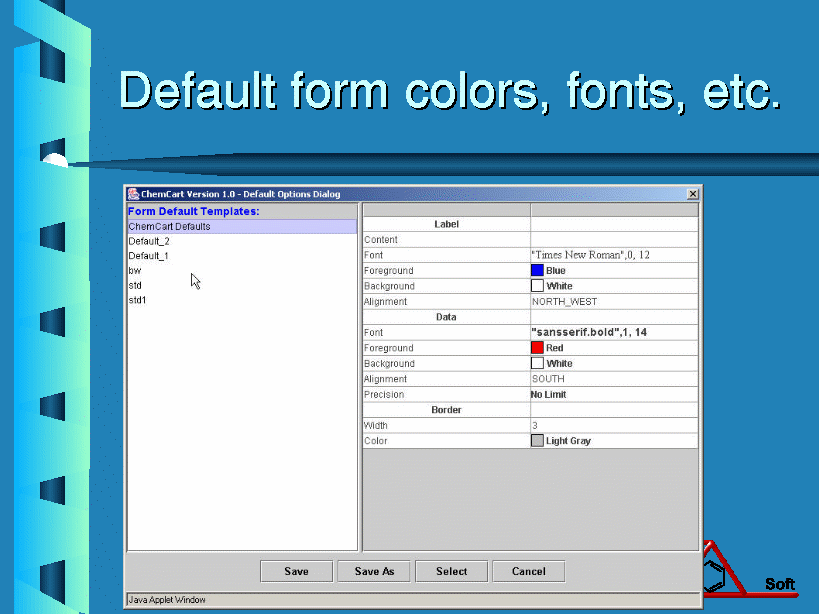Edit the Label Content value cell
The width and height of the screenshot is (819, 614).
[x=614, y=240]
